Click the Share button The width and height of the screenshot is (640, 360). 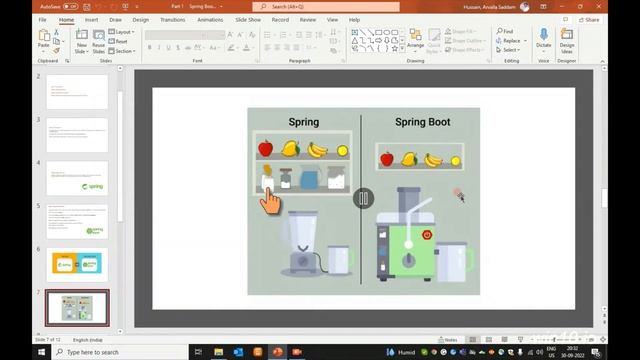[589, 20]
